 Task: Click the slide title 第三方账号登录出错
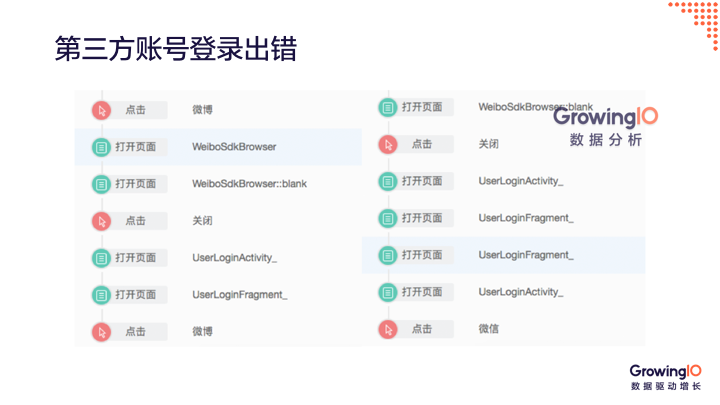point(175,48)
